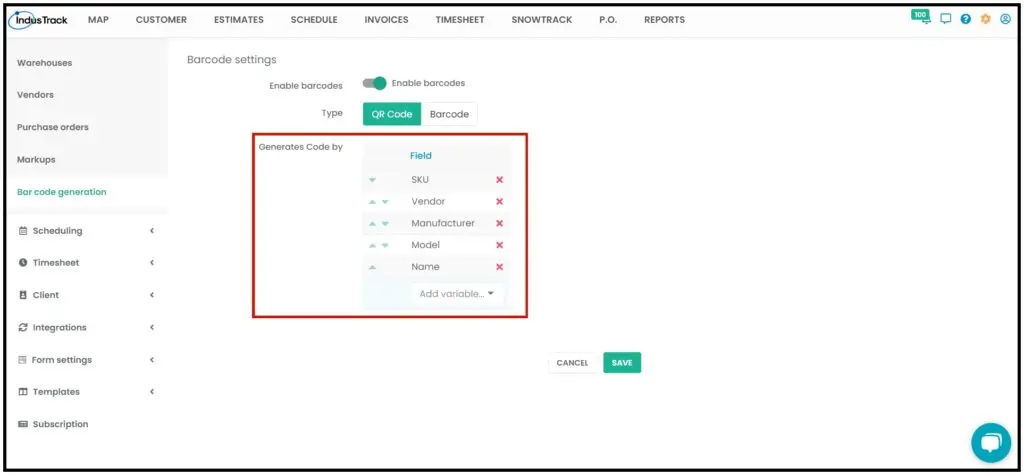This screenshot has width=1024, height=475.
Task: Click the Integrations sync icon in sidebar
Action: 23,327
